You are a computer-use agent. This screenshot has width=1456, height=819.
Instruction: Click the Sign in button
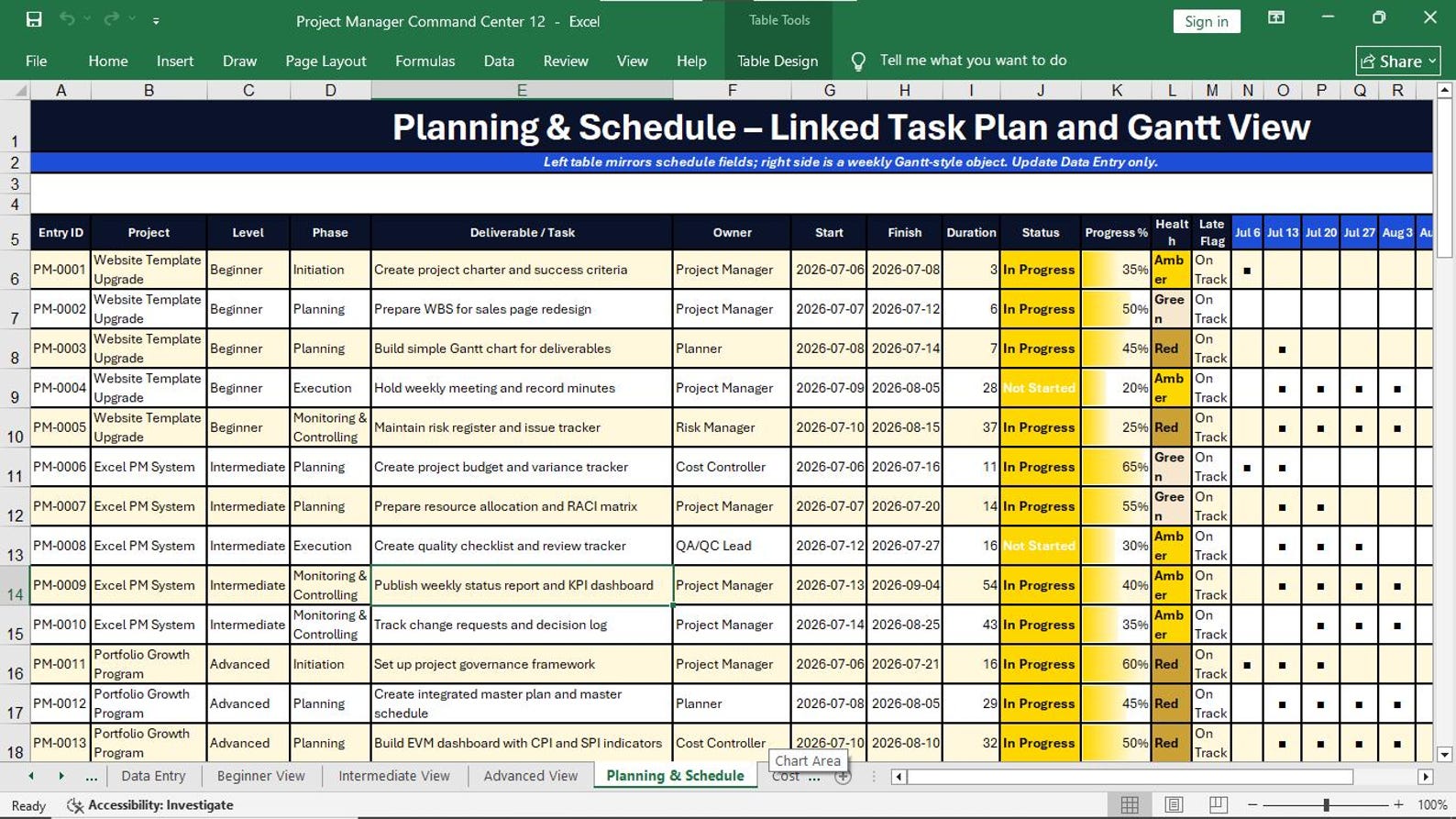1206,21
